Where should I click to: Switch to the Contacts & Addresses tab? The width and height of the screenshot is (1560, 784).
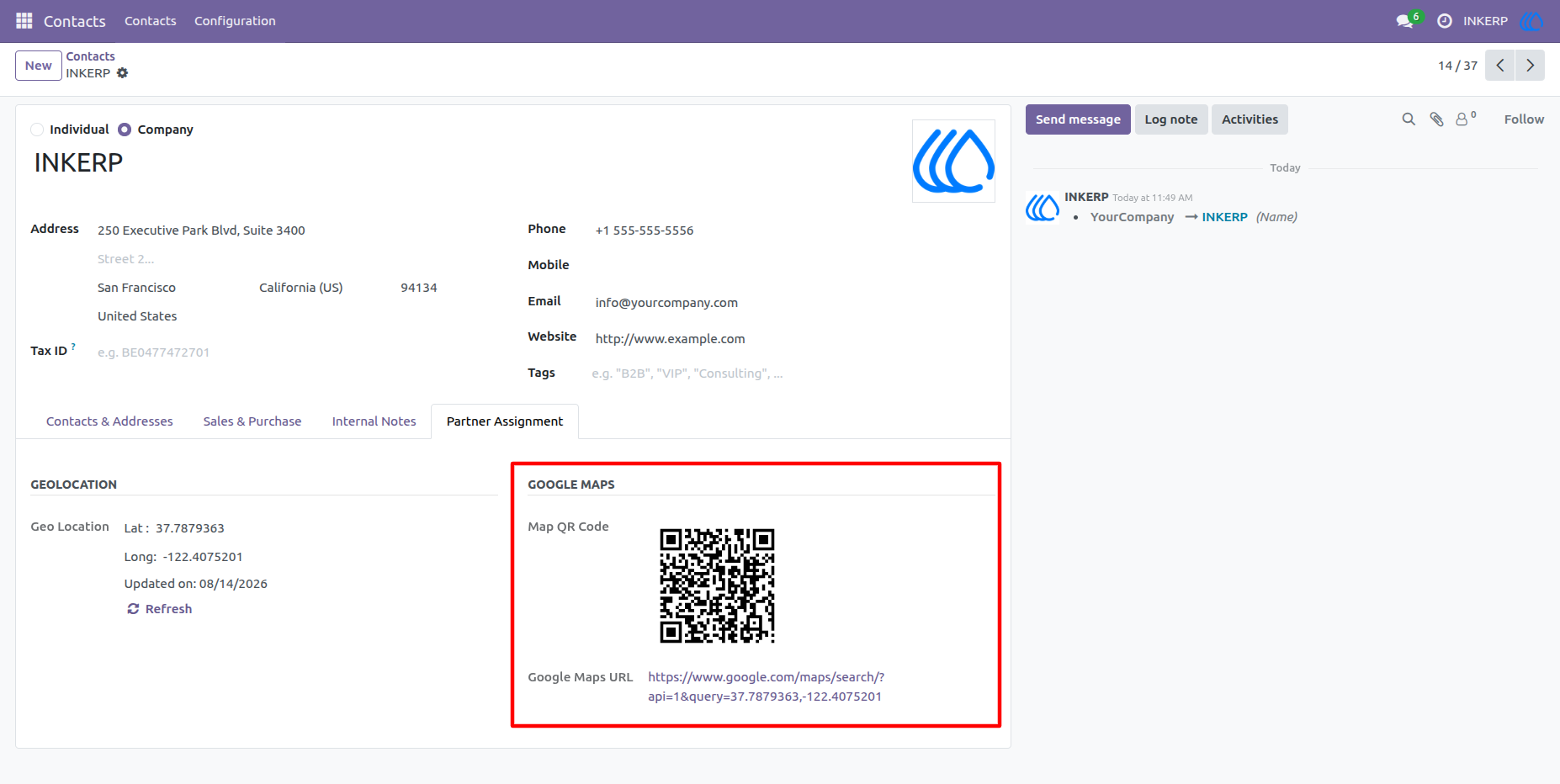point(109,421)
